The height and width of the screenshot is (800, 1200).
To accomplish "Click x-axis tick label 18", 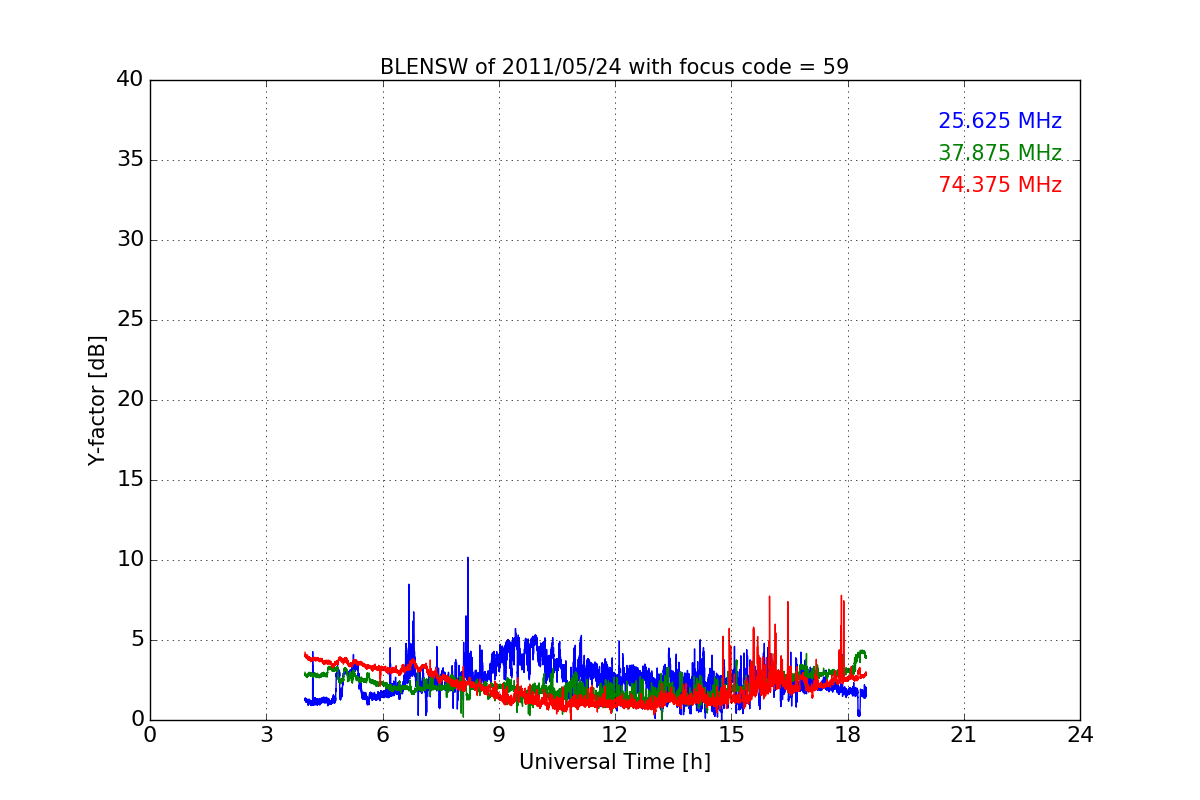I will point(847,735).
